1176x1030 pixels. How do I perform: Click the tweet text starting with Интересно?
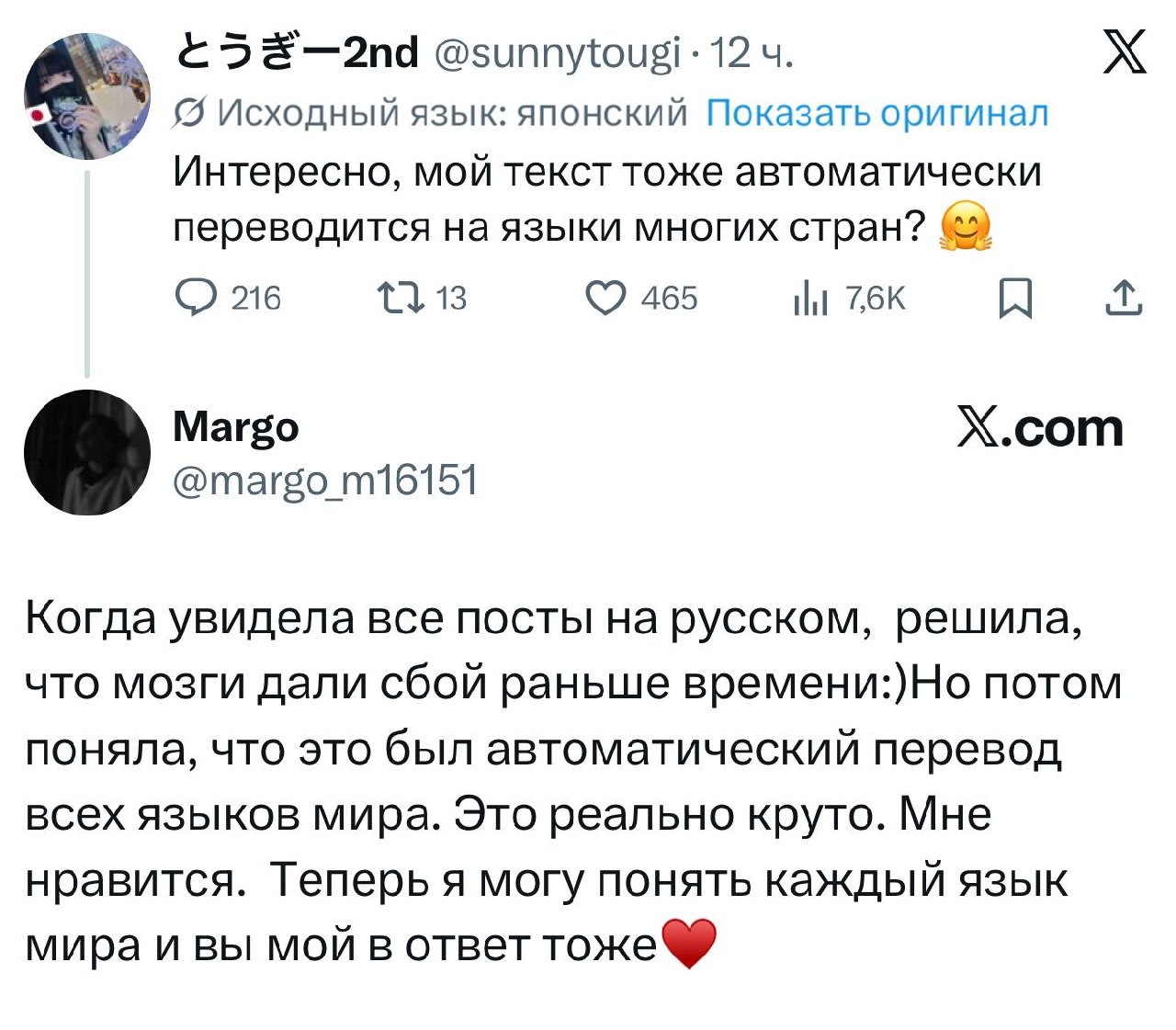point(606,198)
